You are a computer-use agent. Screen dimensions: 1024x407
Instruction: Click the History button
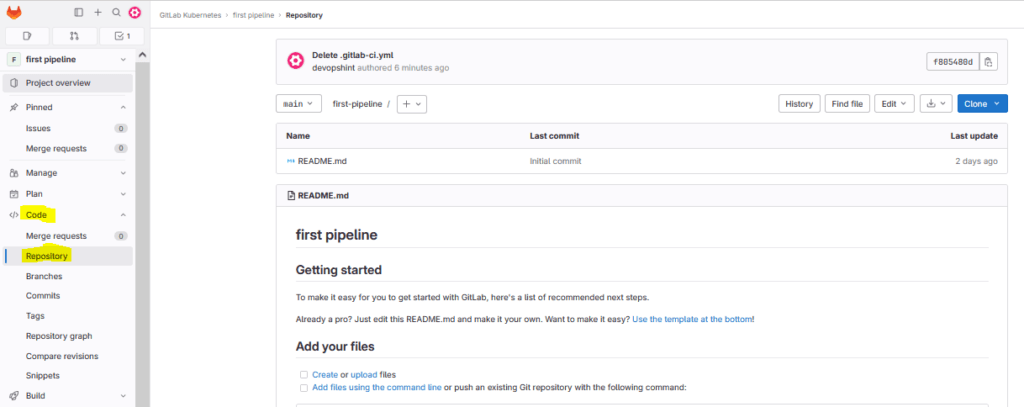coord(799,103)
